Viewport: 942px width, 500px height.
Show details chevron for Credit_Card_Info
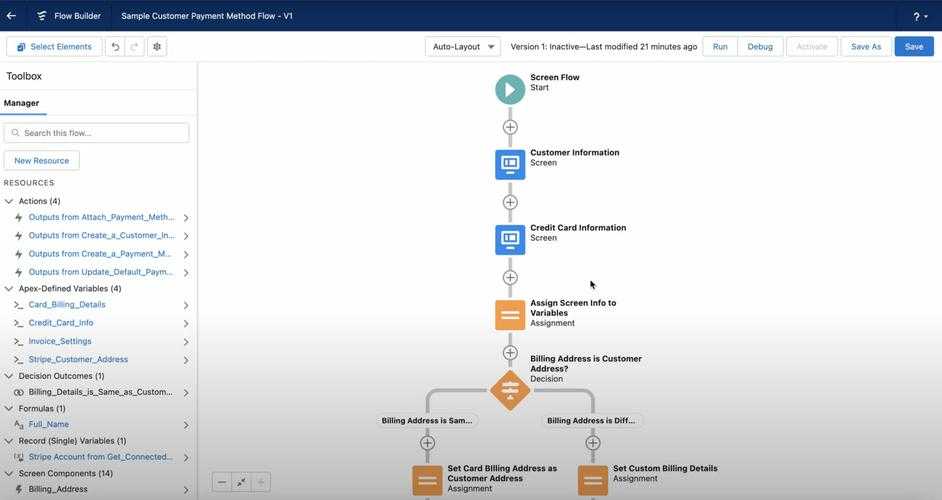coord(186,323)
